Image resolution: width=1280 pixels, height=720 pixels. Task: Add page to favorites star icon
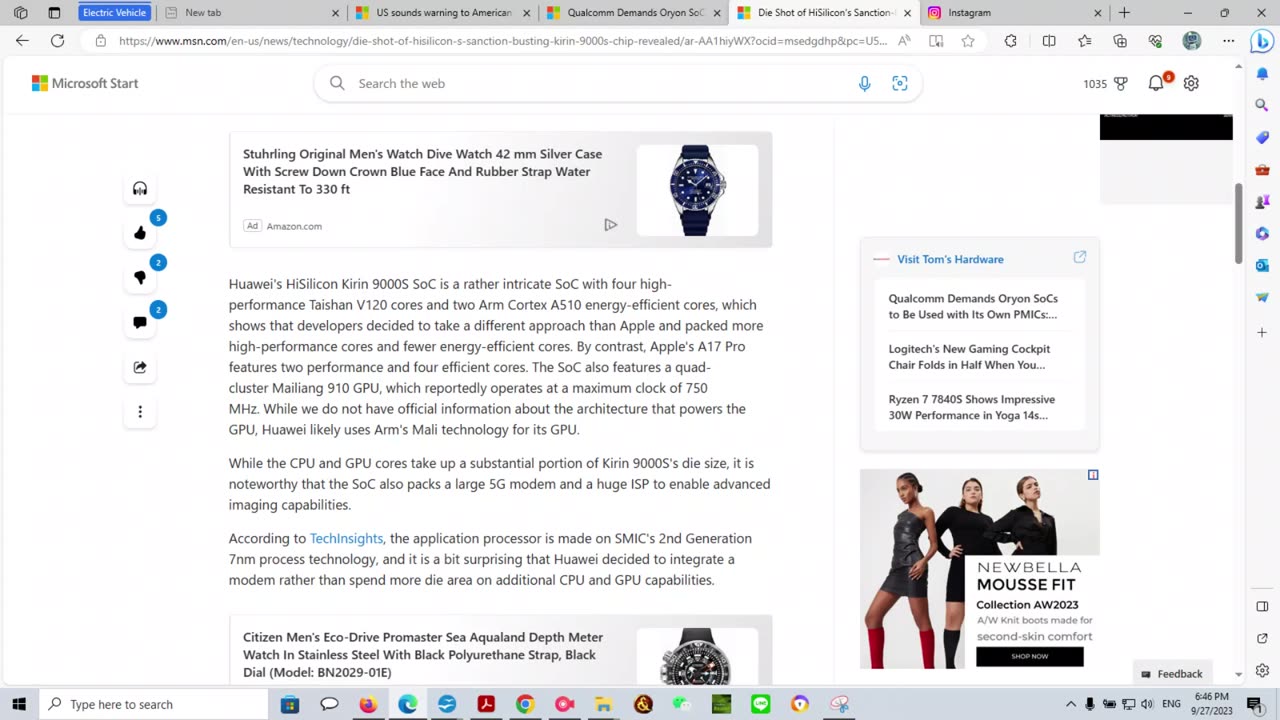(968, 41)
